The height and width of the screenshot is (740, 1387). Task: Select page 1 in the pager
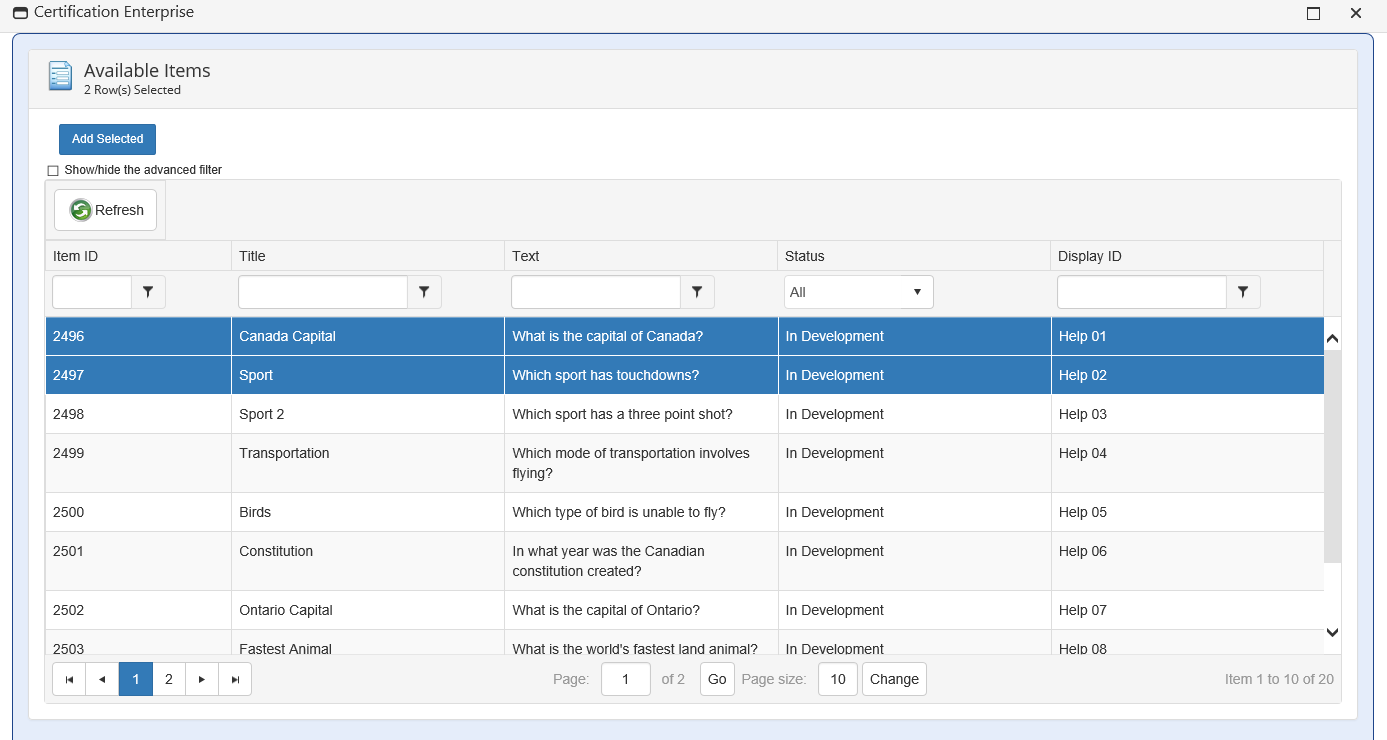(x=136, y=679)
